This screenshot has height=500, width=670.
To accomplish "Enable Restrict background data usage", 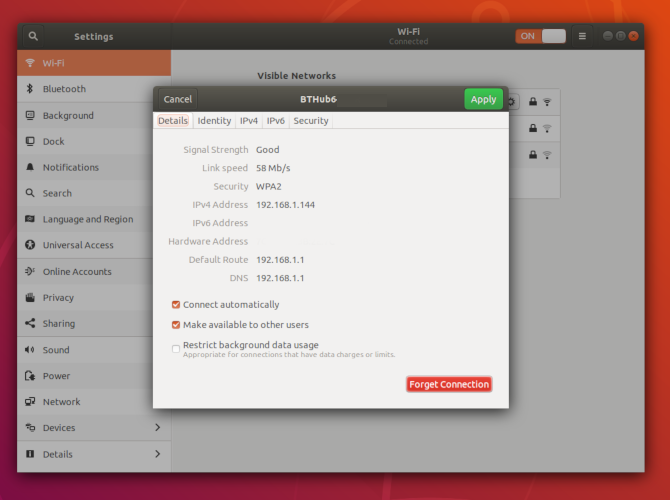I will point(176,349).
